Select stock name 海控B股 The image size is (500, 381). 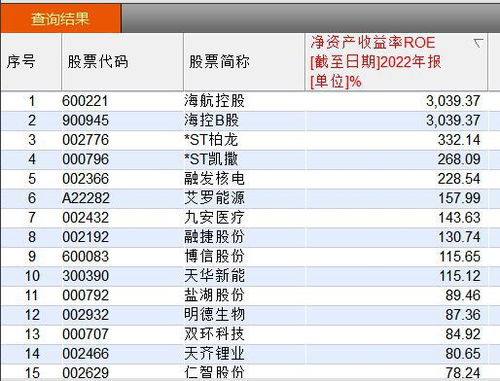click(x=211, y=120)
